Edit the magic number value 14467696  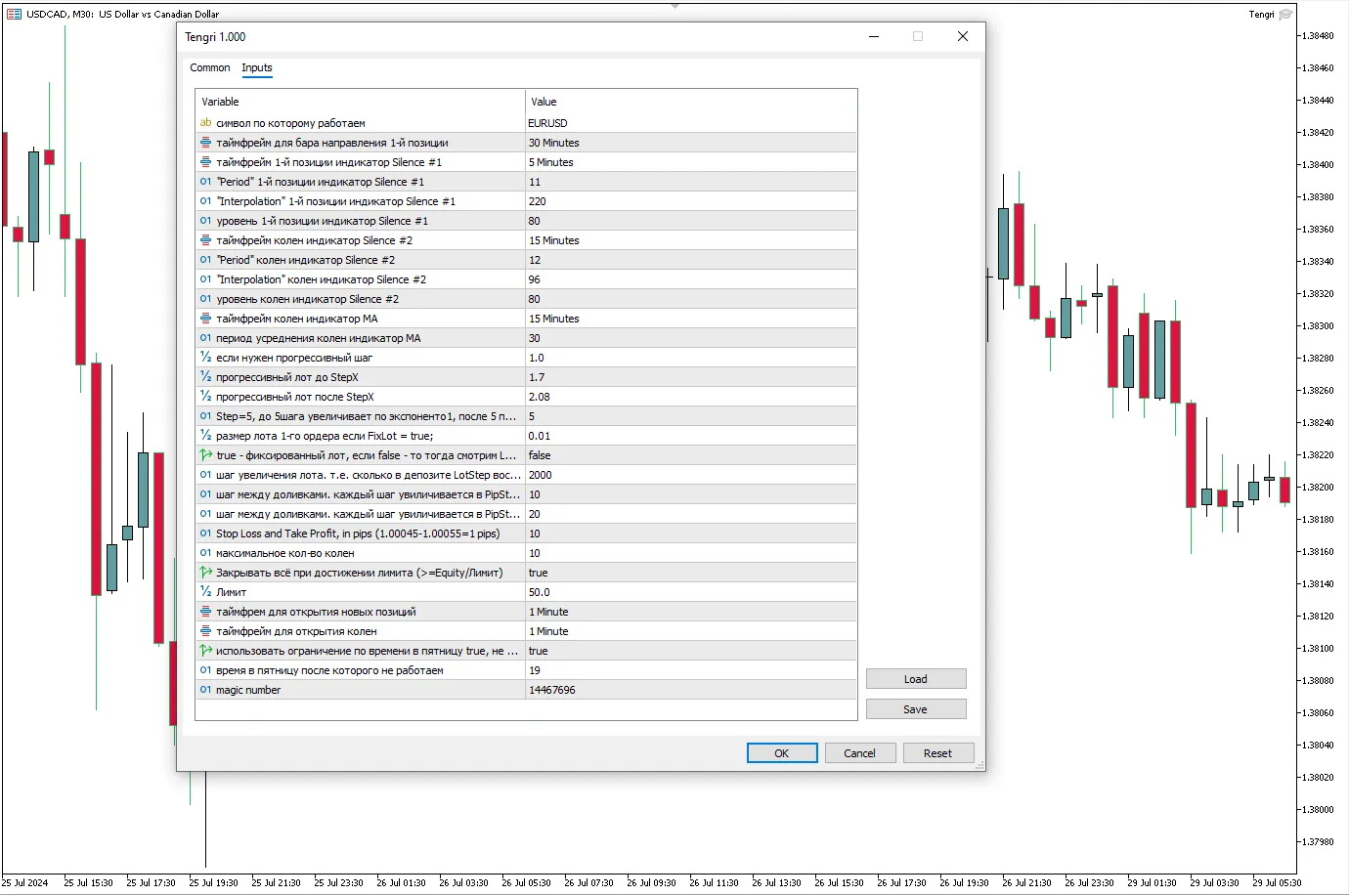click(691, 690)
